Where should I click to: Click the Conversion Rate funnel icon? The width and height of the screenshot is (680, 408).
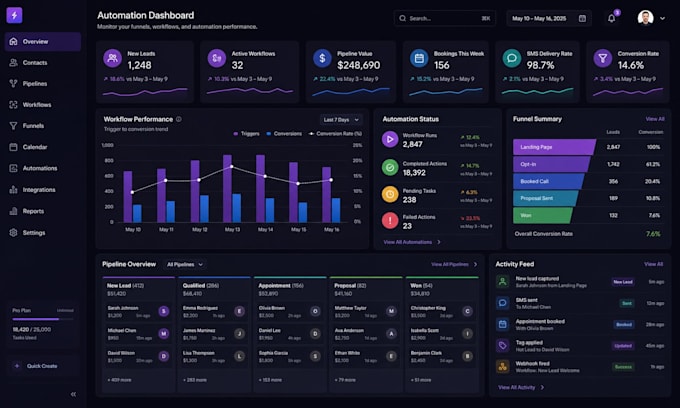602,58
